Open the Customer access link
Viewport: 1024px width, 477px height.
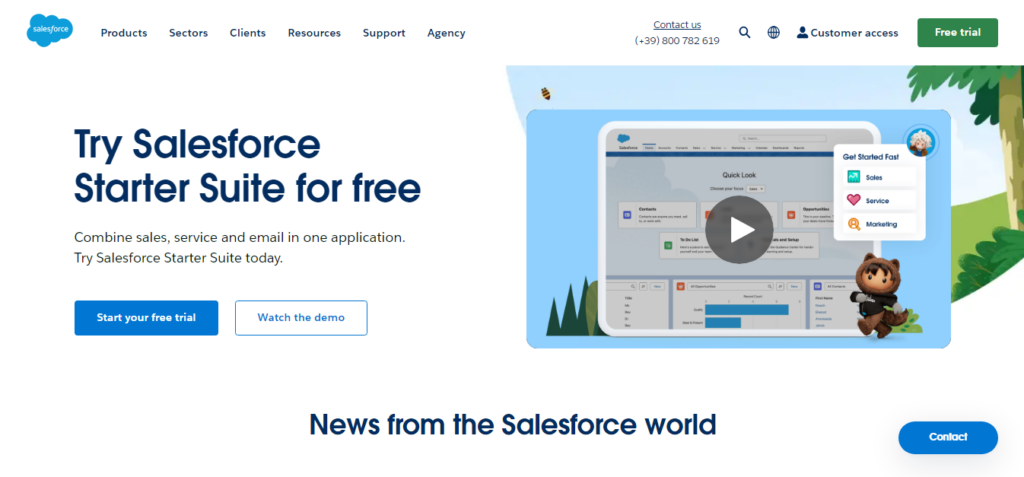[x=848, y=33]
